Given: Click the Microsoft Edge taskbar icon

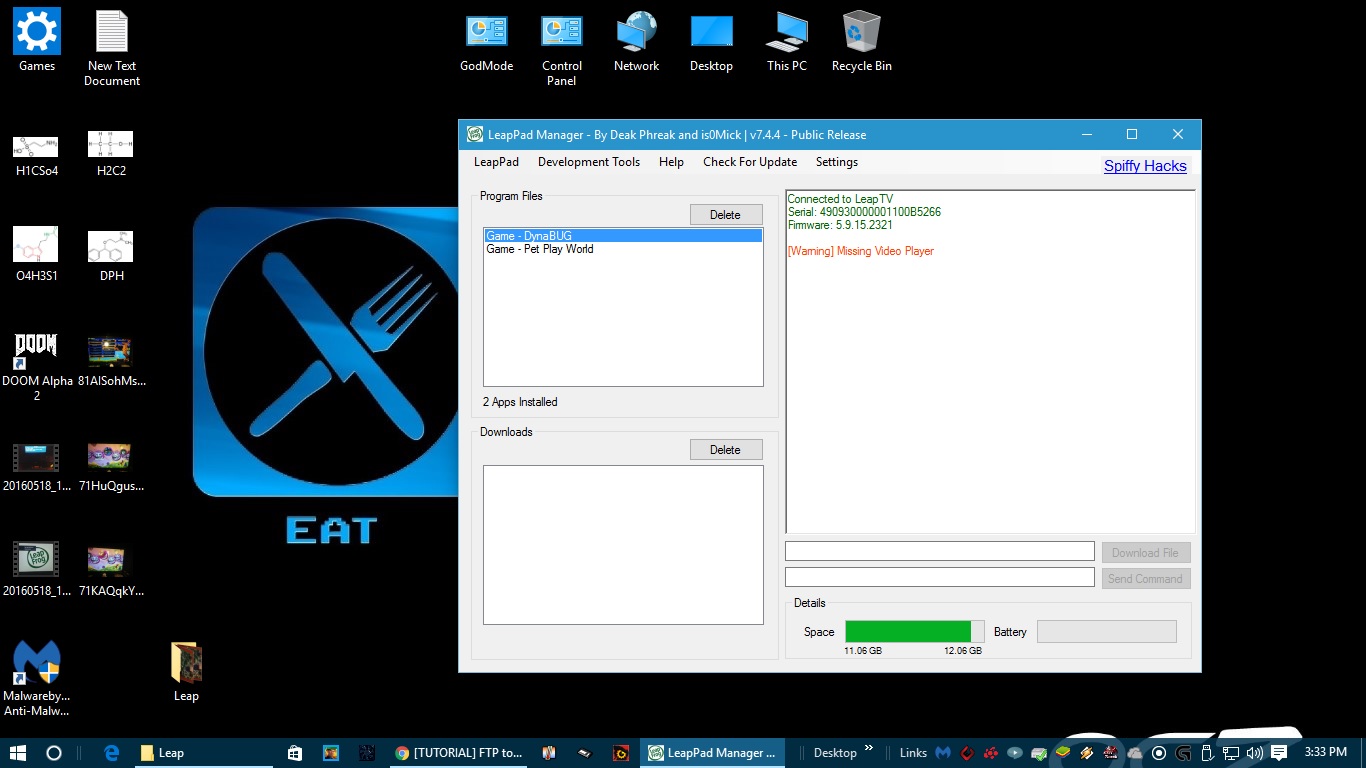Looking at the screenshot, I should click(112, 753).
